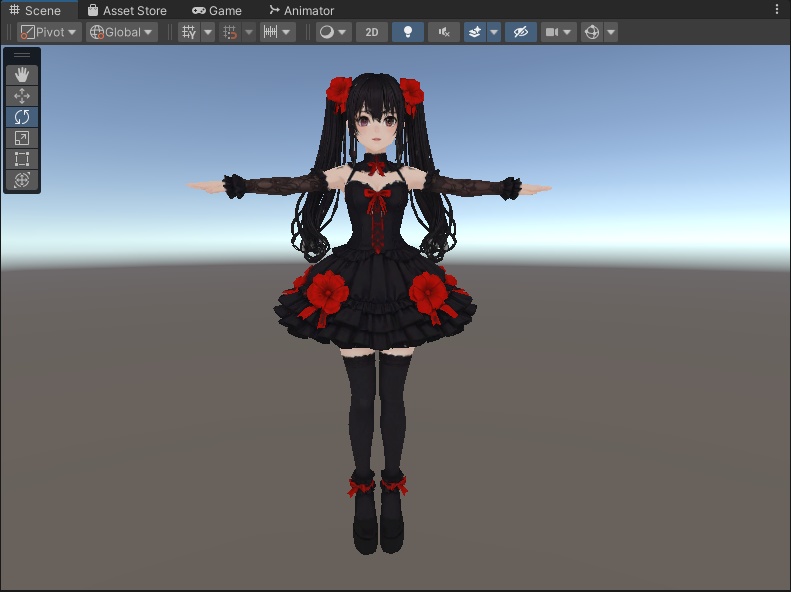Image resolution: width=791 pixels, height=592 pixels.
Task: Toggle hidden objects visibility eye icon
Action: (x=521, y=32)
